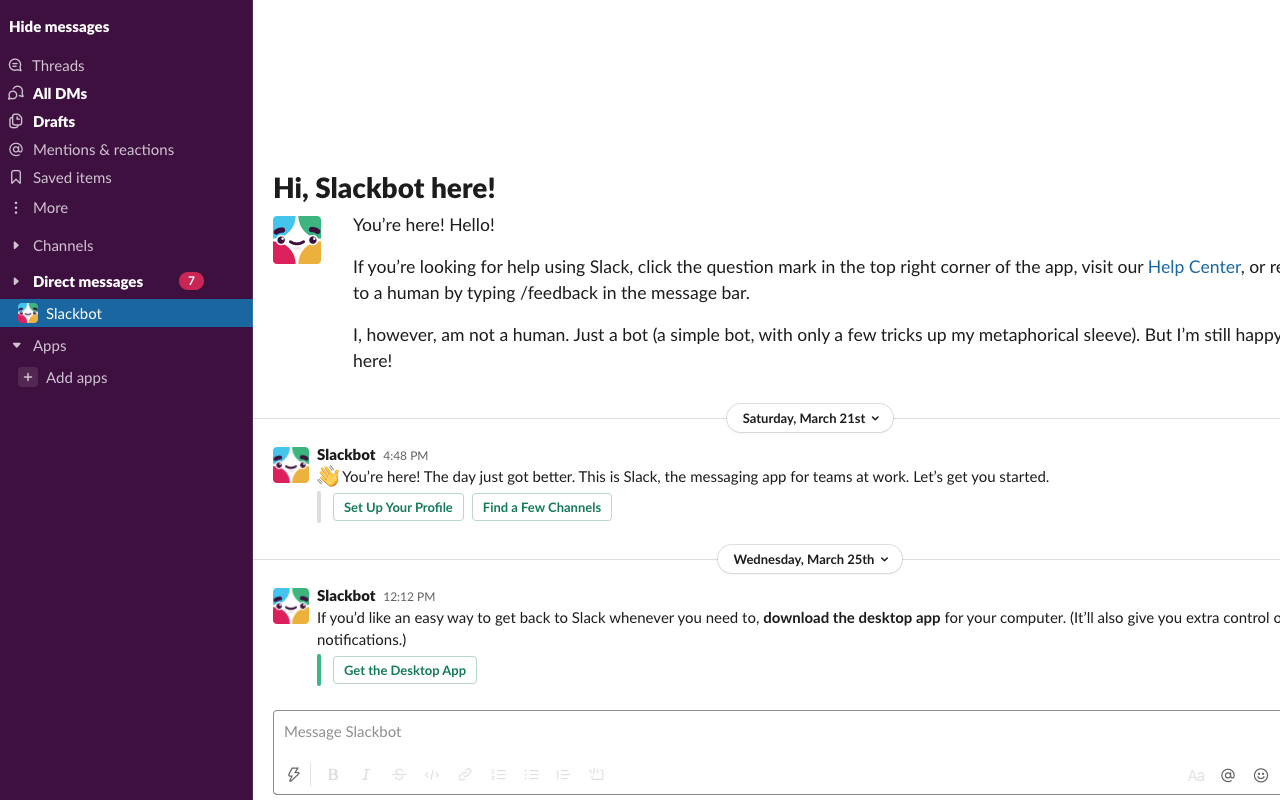
Task: Click Get the Desktop App button
Action: (405, 670)
